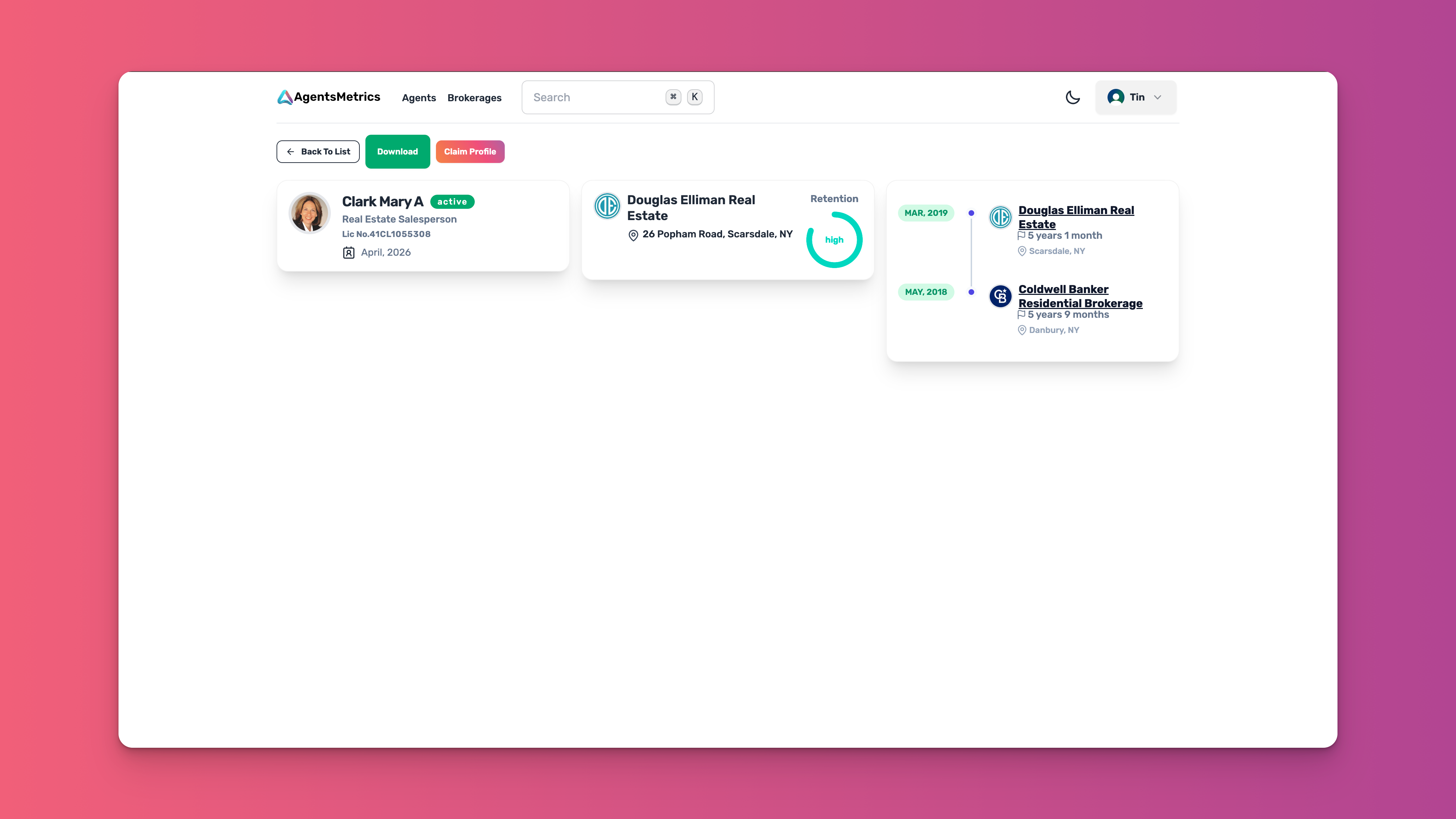This screenshot has height=819, width=1456.
Task: Click the active status badge
Action: pyautogui.click(x=452, y=202)
